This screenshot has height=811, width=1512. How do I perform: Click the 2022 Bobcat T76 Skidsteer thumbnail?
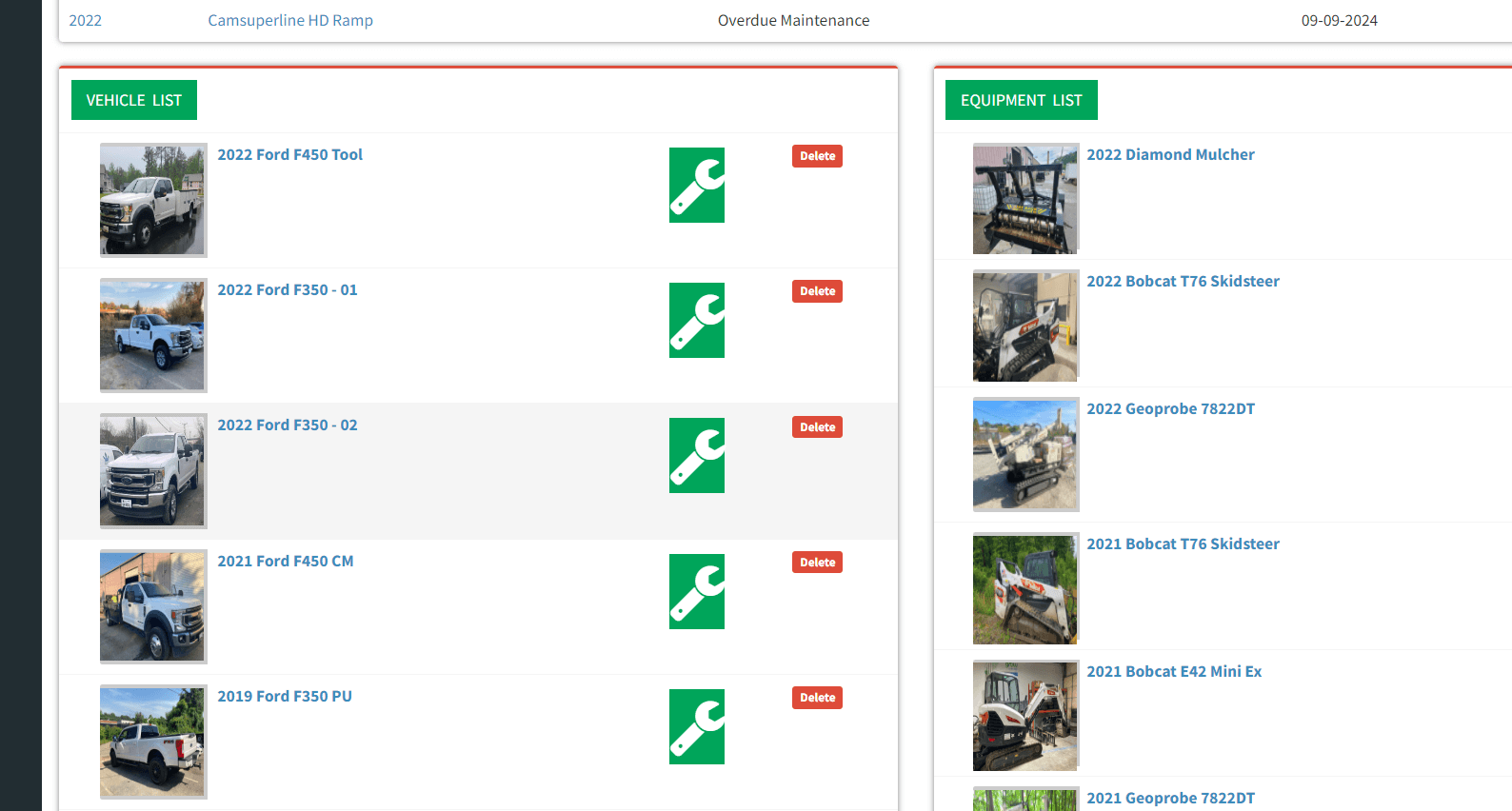click(1025, 326)
